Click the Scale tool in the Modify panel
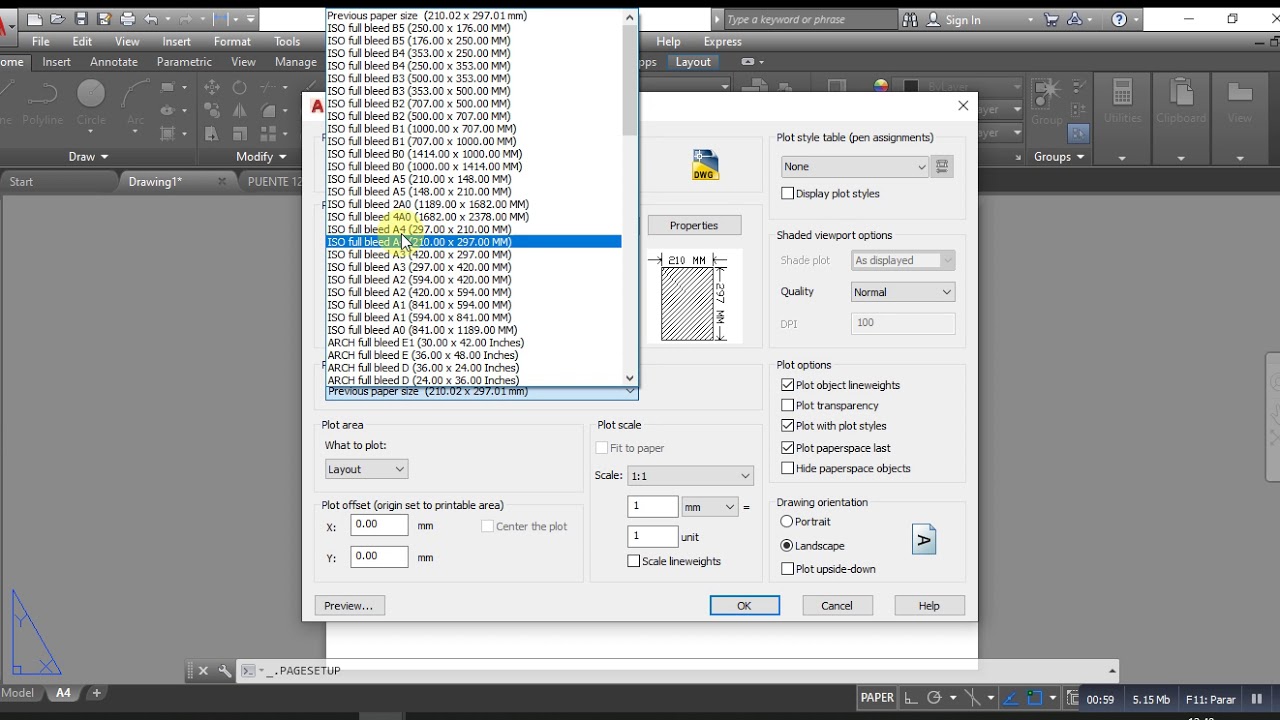Screen dimensions: 1280x720 point(240,134)
